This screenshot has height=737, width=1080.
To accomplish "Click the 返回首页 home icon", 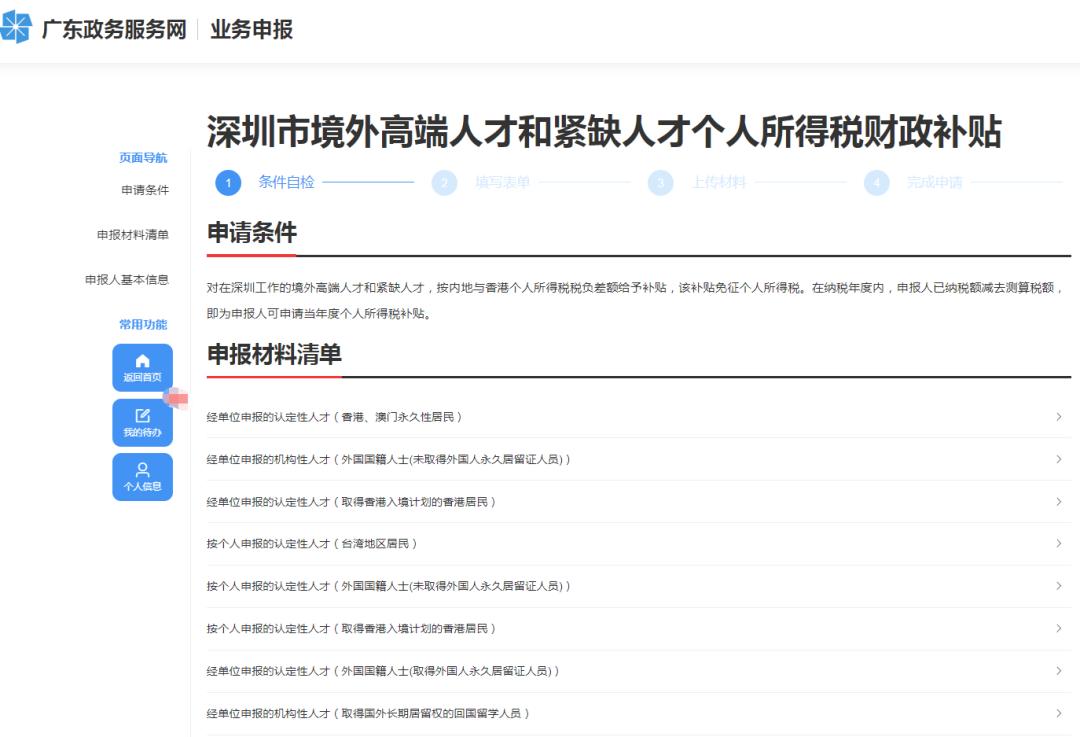I will tap(142, 365).
